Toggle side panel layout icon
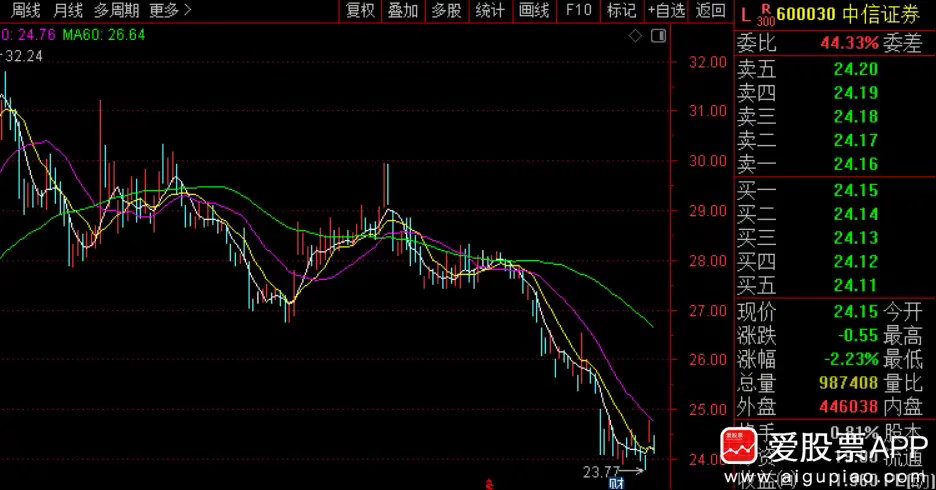 point(658,36)
